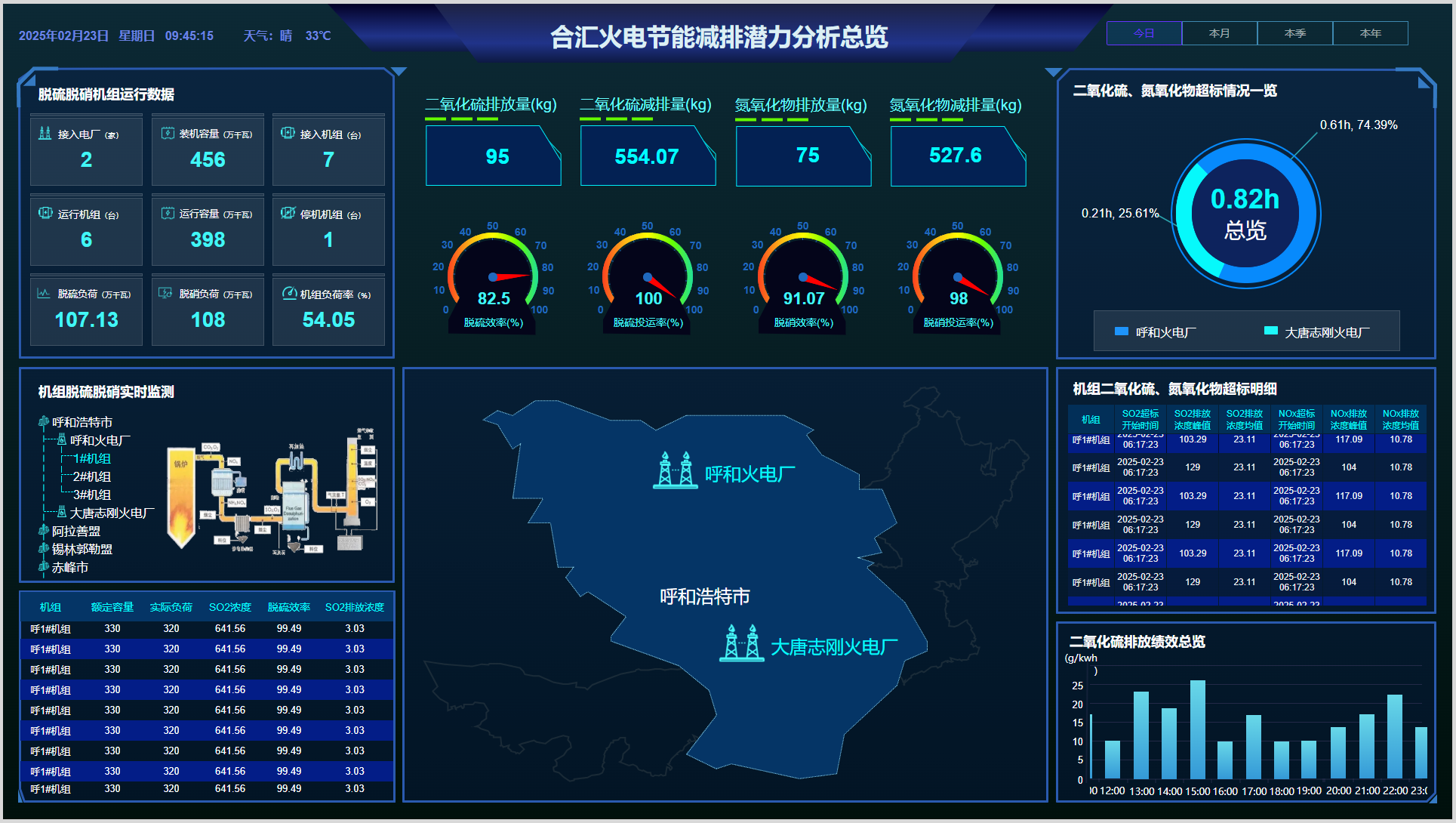This screenshot has height=823, width=1456.
Task: Switch to the 本月 time tab
Action: (1219, 33)
